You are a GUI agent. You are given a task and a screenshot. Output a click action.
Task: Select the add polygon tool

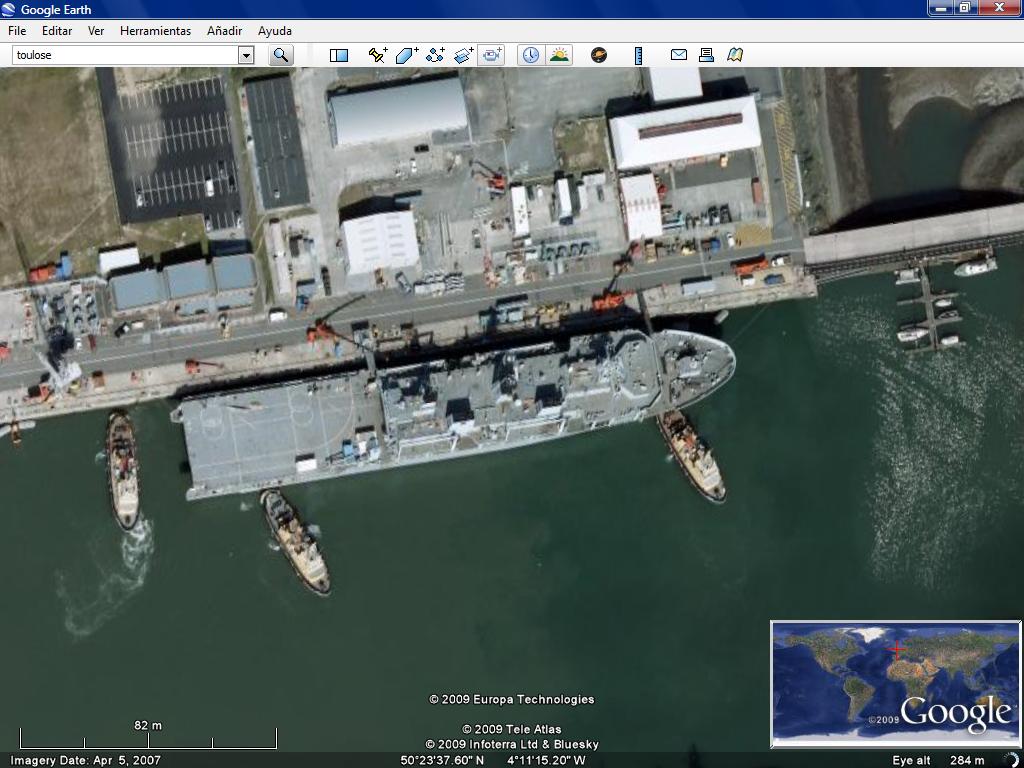[406, 55]
